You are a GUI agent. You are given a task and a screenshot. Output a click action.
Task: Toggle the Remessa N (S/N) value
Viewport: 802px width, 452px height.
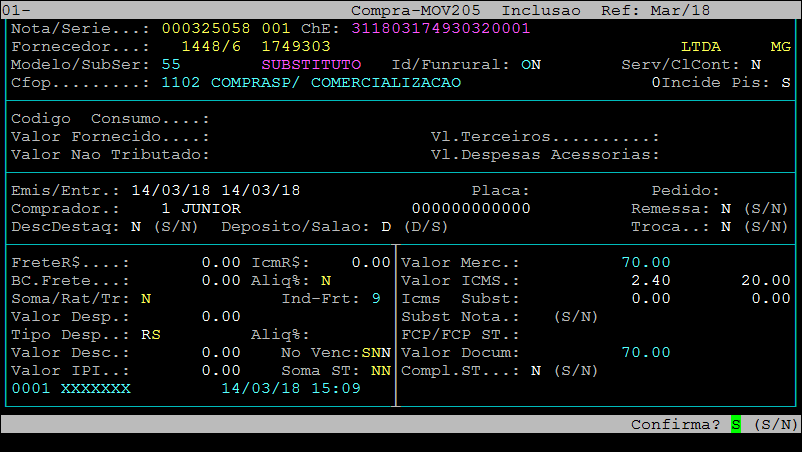tap(726, 208)
